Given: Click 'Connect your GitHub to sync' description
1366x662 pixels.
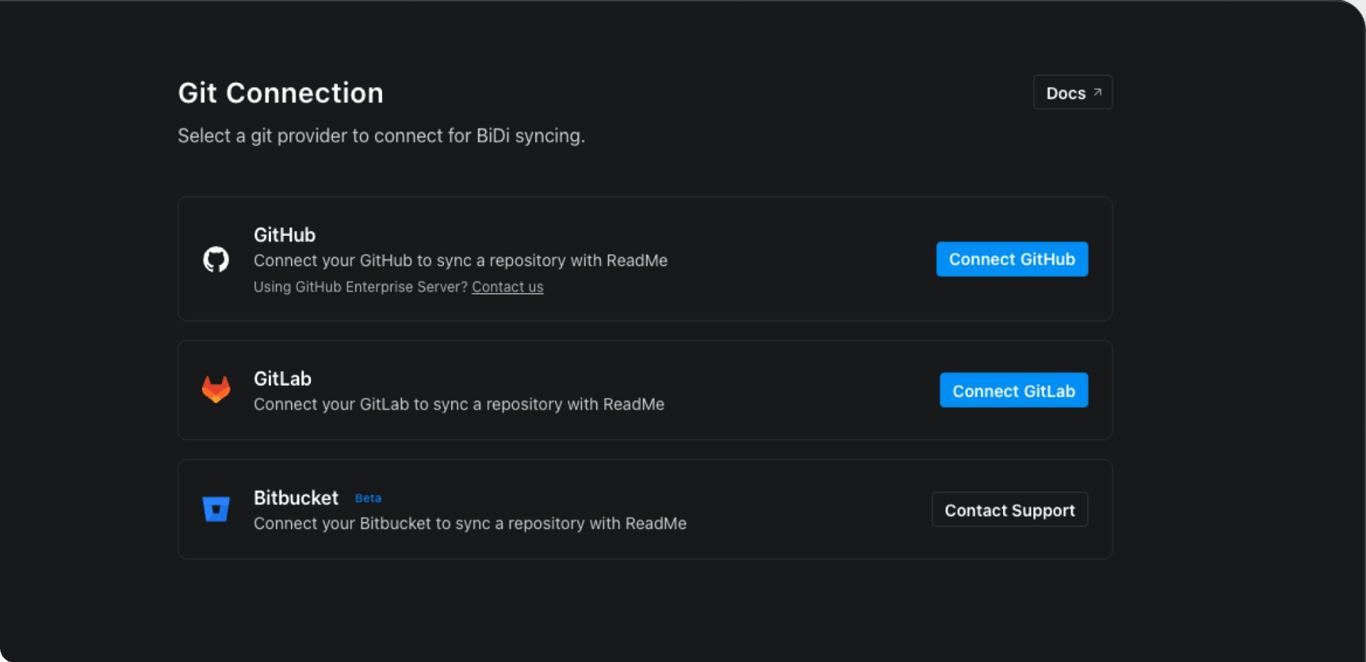Looking at the screenshot, I should tap(461, 261).
